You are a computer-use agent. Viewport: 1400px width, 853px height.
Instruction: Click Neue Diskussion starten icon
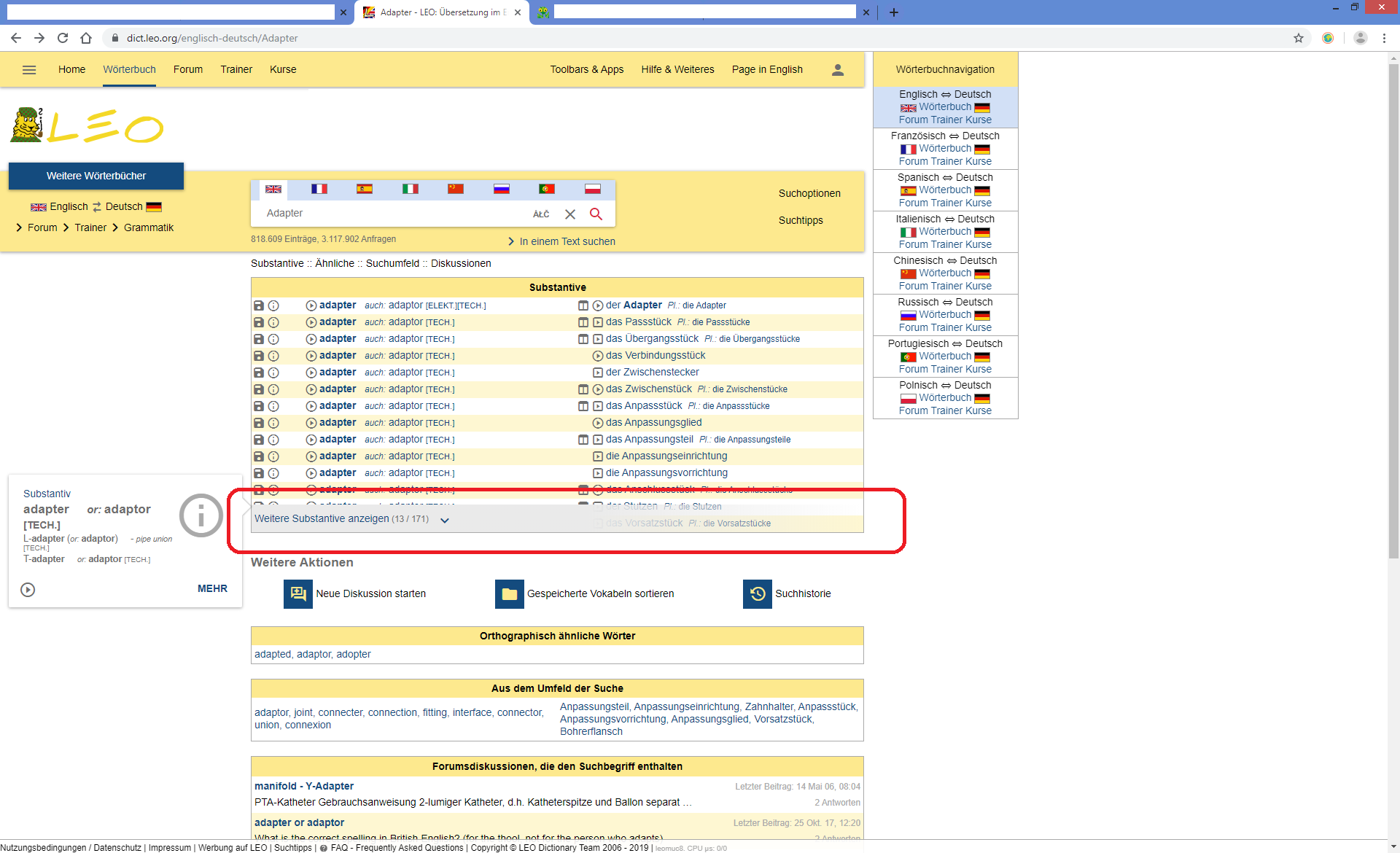click(x=297, y=593)
